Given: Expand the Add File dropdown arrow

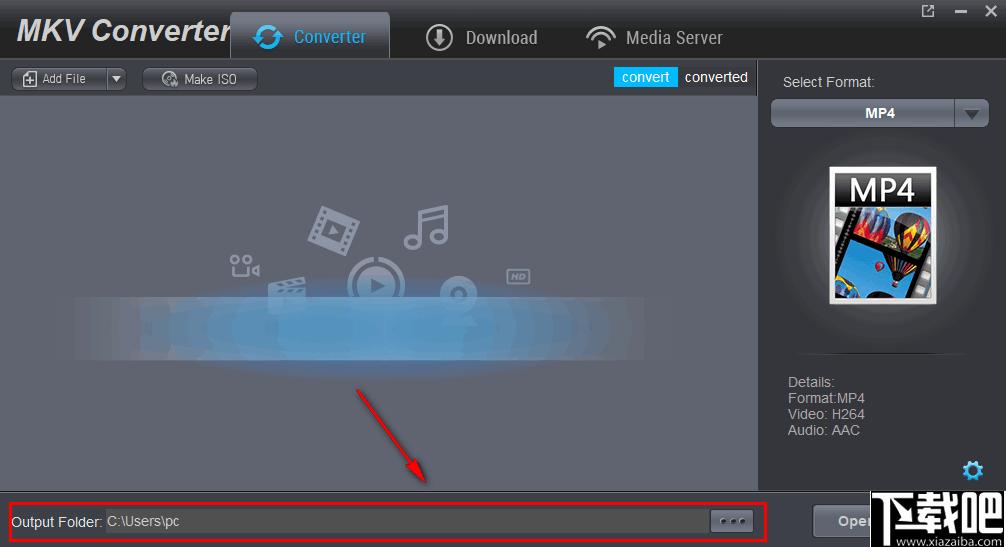Looking at the screenshot, I should [x=116, y=79].
